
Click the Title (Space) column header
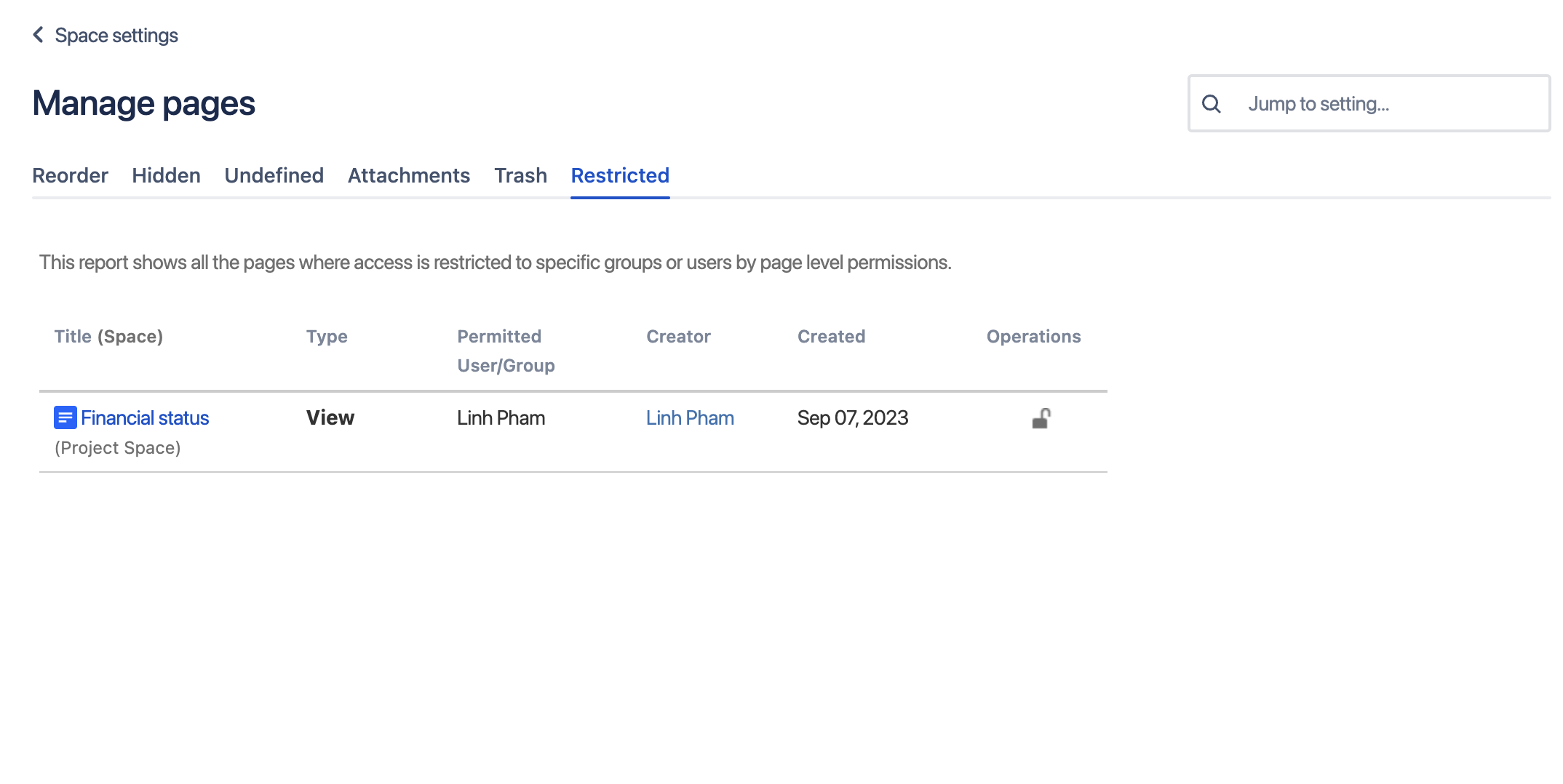(x=109, y=336)
